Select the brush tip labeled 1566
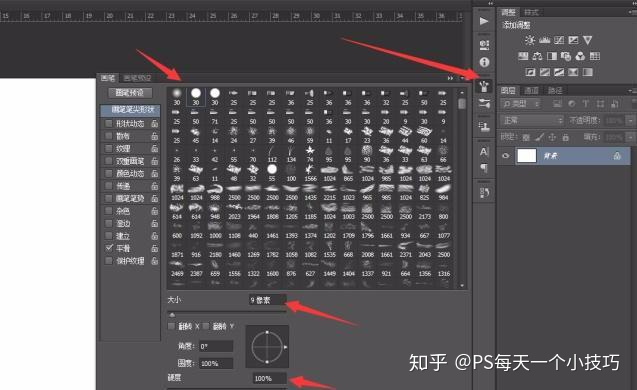637x390 pixels. [x=310, y=172]
